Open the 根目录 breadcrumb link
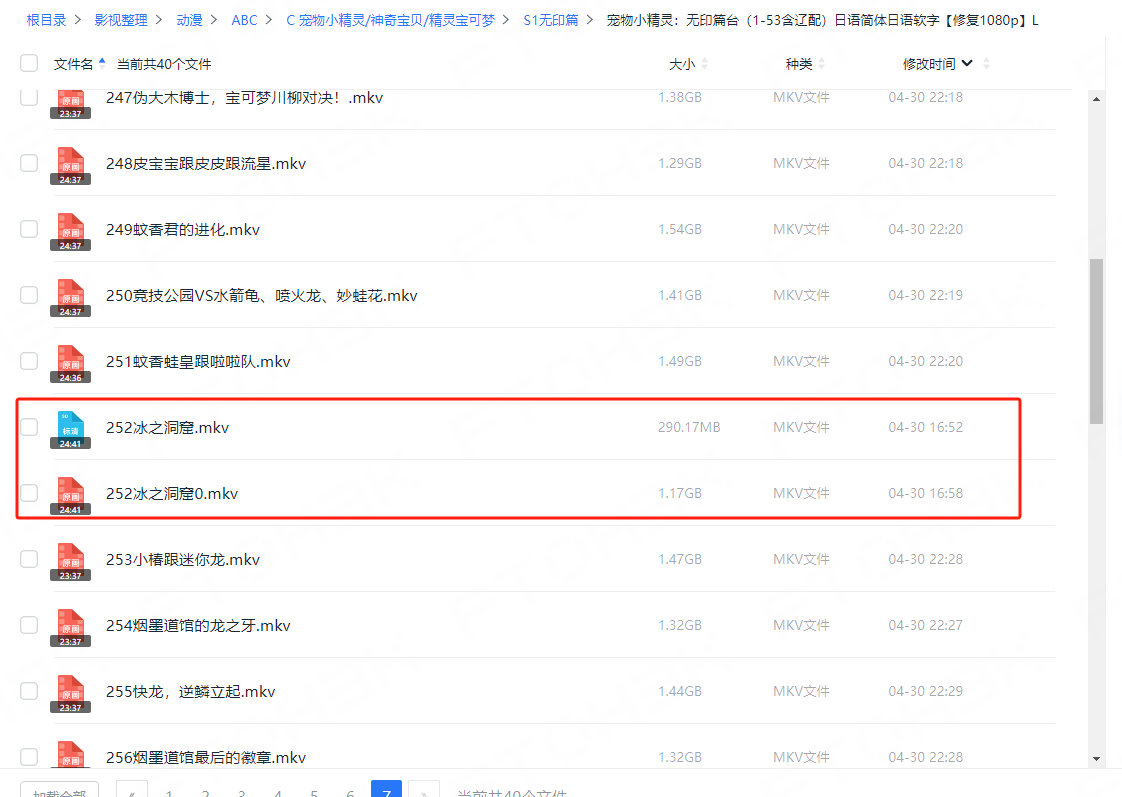 [x=46, y=20]
